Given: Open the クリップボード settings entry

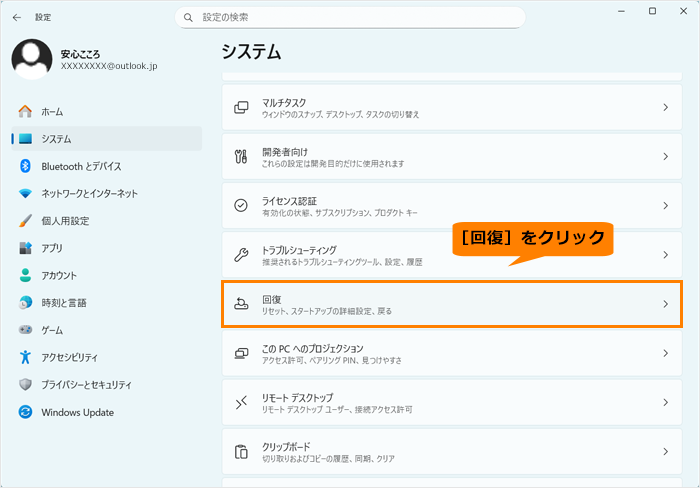Looking at the screenshot, I should click(450, 452).
